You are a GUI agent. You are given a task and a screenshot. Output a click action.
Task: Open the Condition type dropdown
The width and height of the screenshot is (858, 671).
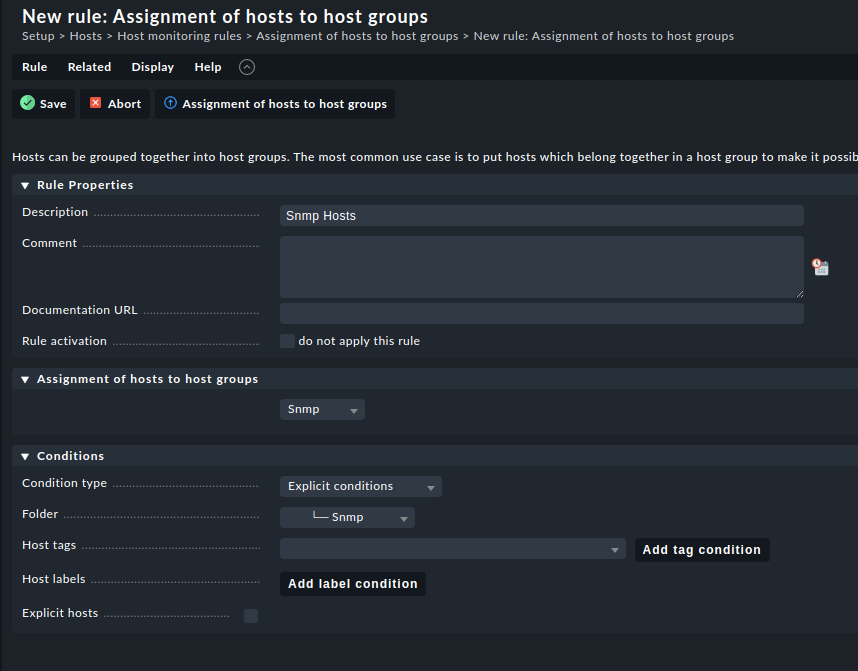(x=360, y=486)
